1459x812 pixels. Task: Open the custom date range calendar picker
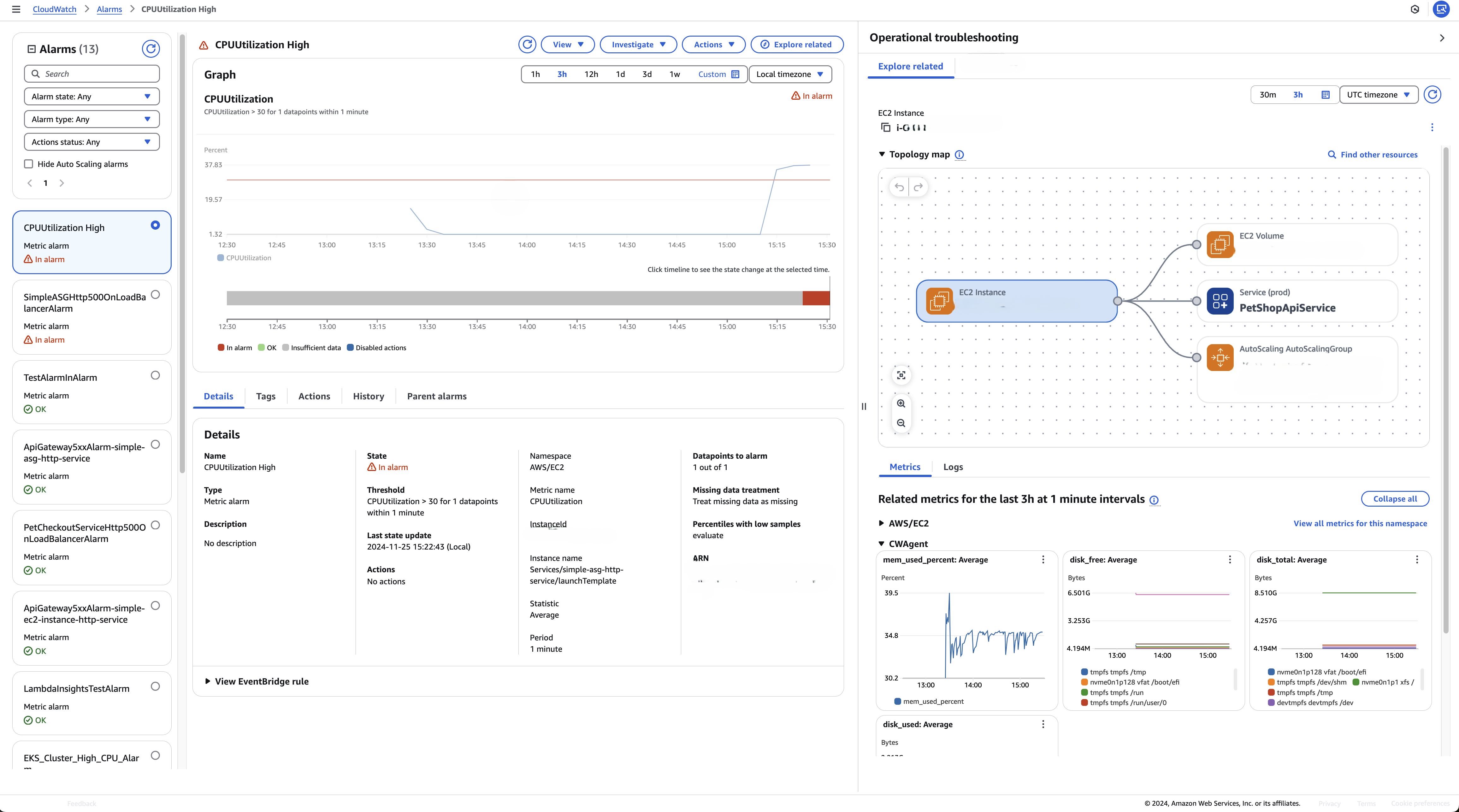(735, 74)
